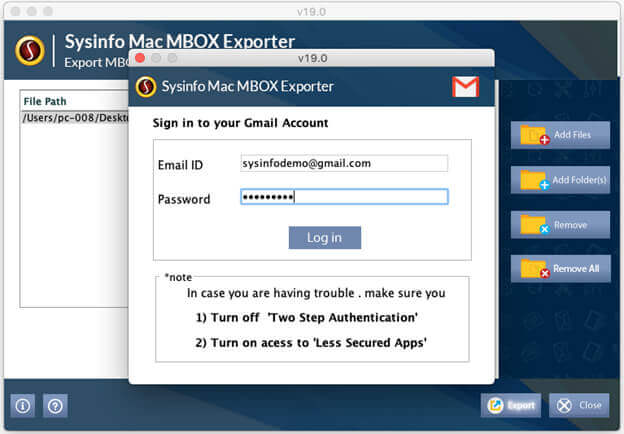Open the info icon at bottom left
The height and width of the screenshot is (434, 624).
point(23,406)
